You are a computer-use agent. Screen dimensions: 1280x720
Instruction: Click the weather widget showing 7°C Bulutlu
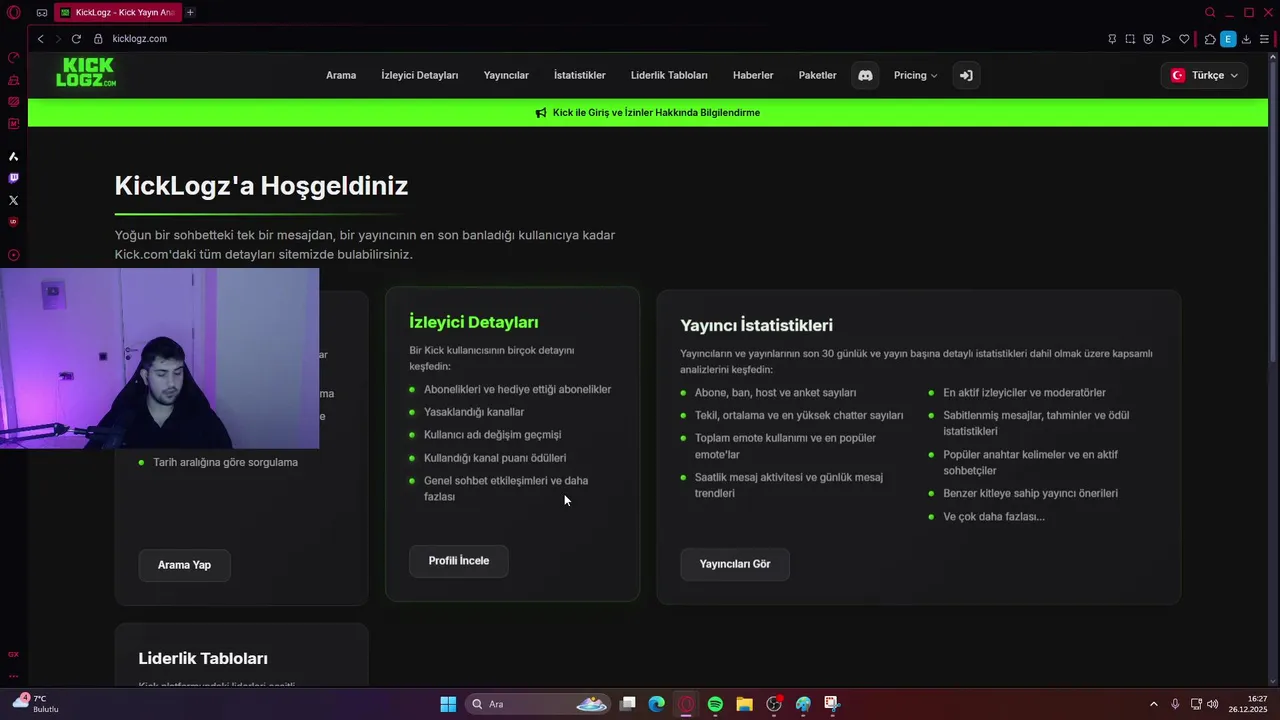[35, 704]
